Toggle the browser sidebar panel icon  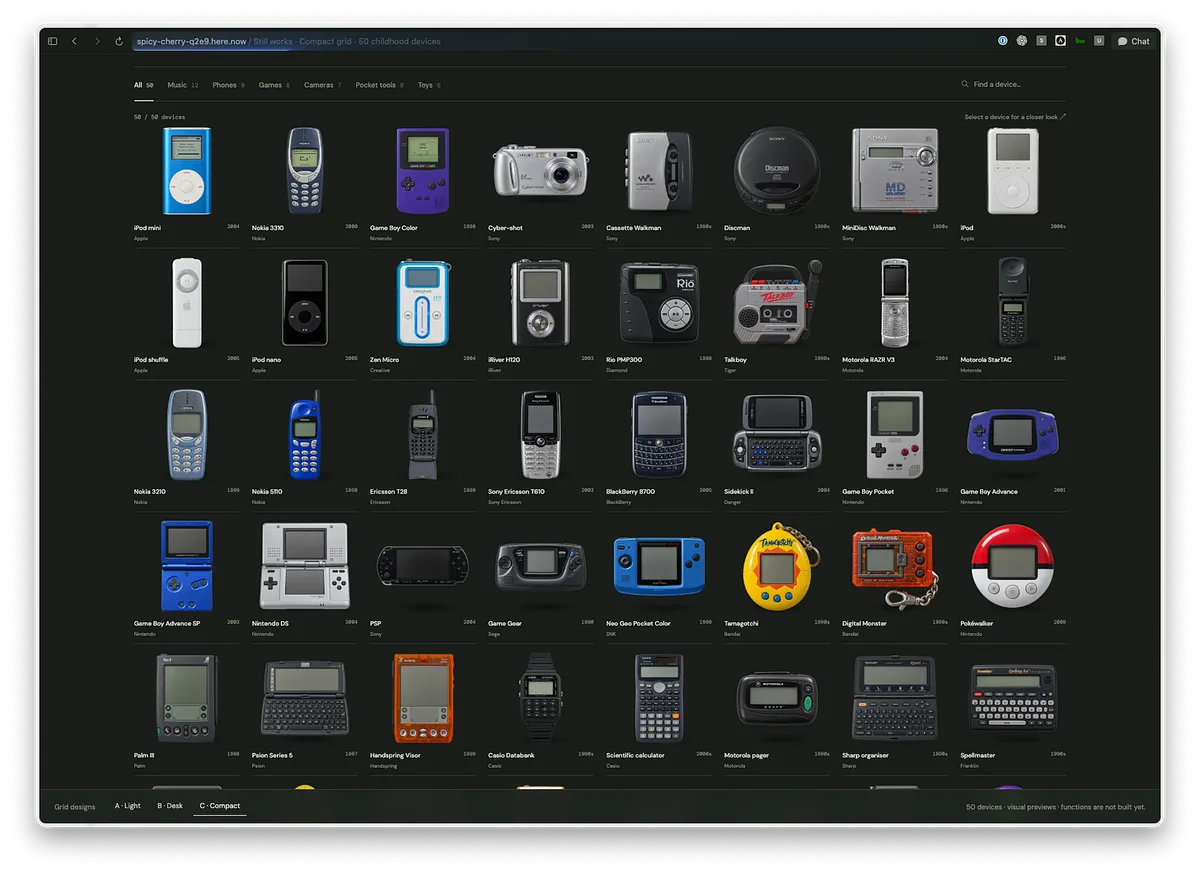point(54,41)
